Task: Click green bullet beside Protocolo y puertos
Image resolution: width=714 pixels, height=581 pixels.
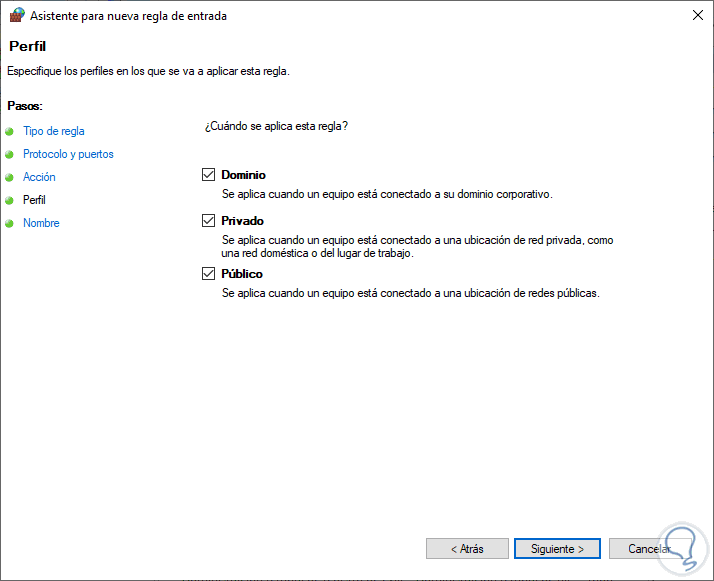Action: pyautogui.click(x=10, y=154)
